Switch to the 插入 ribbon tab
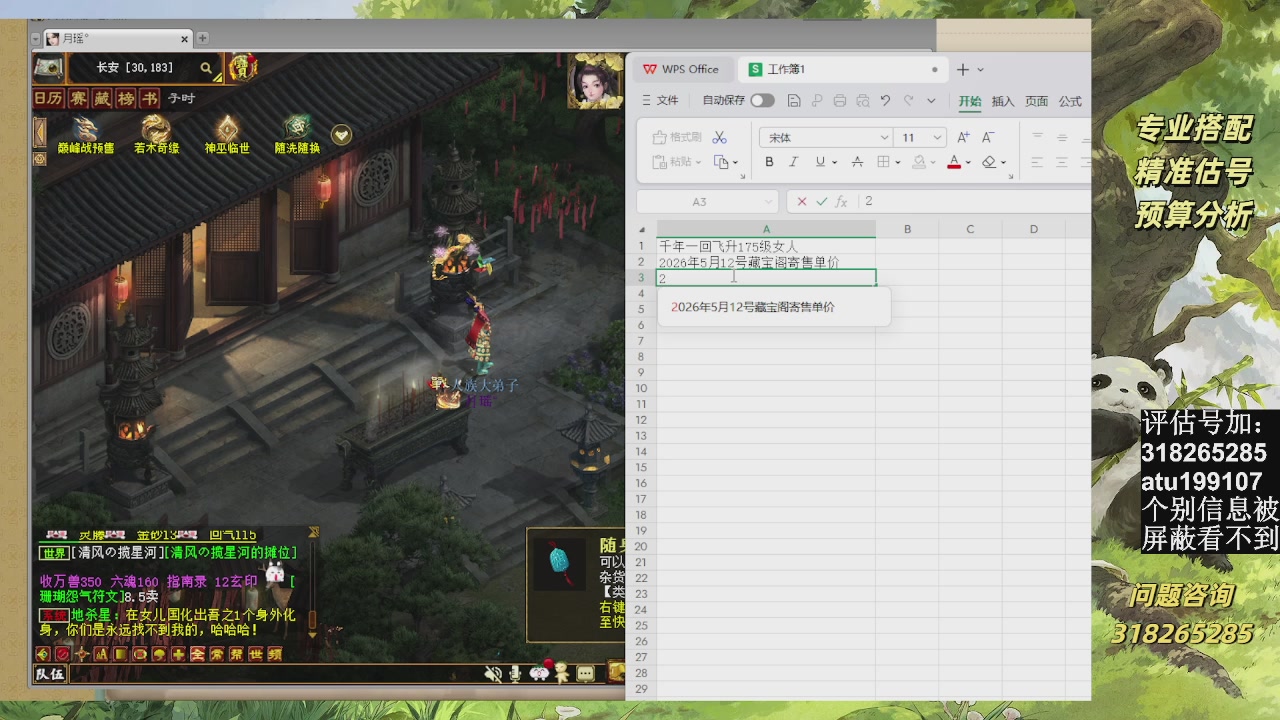 (1003, 101)
